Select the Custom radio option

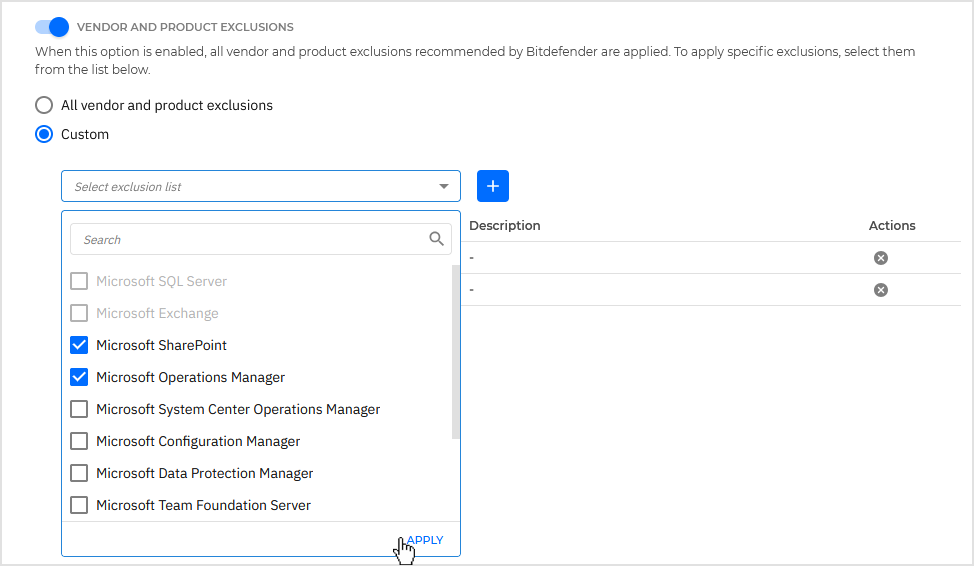44,134
